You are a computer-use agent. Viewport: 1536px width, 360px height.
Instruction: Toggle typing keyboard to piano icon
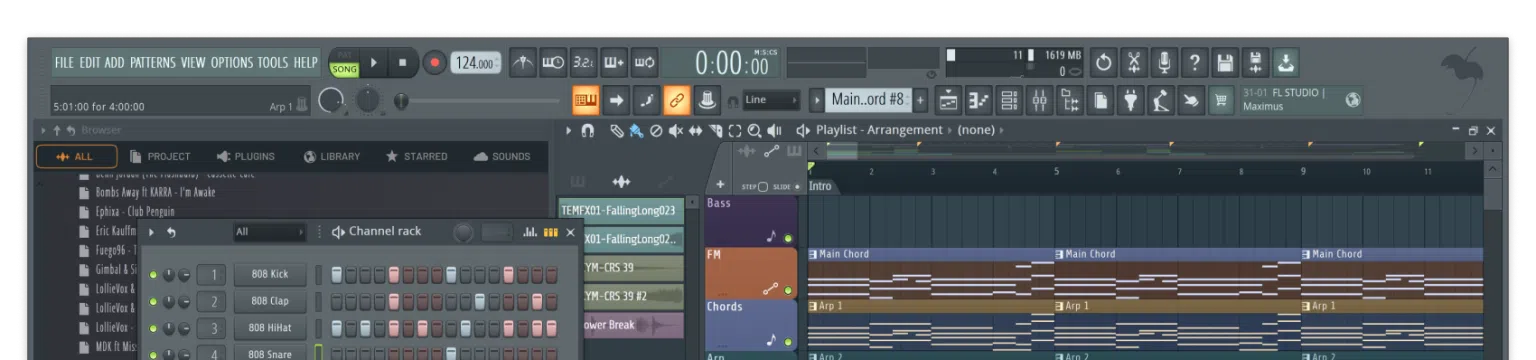click(x=586, y=100)
